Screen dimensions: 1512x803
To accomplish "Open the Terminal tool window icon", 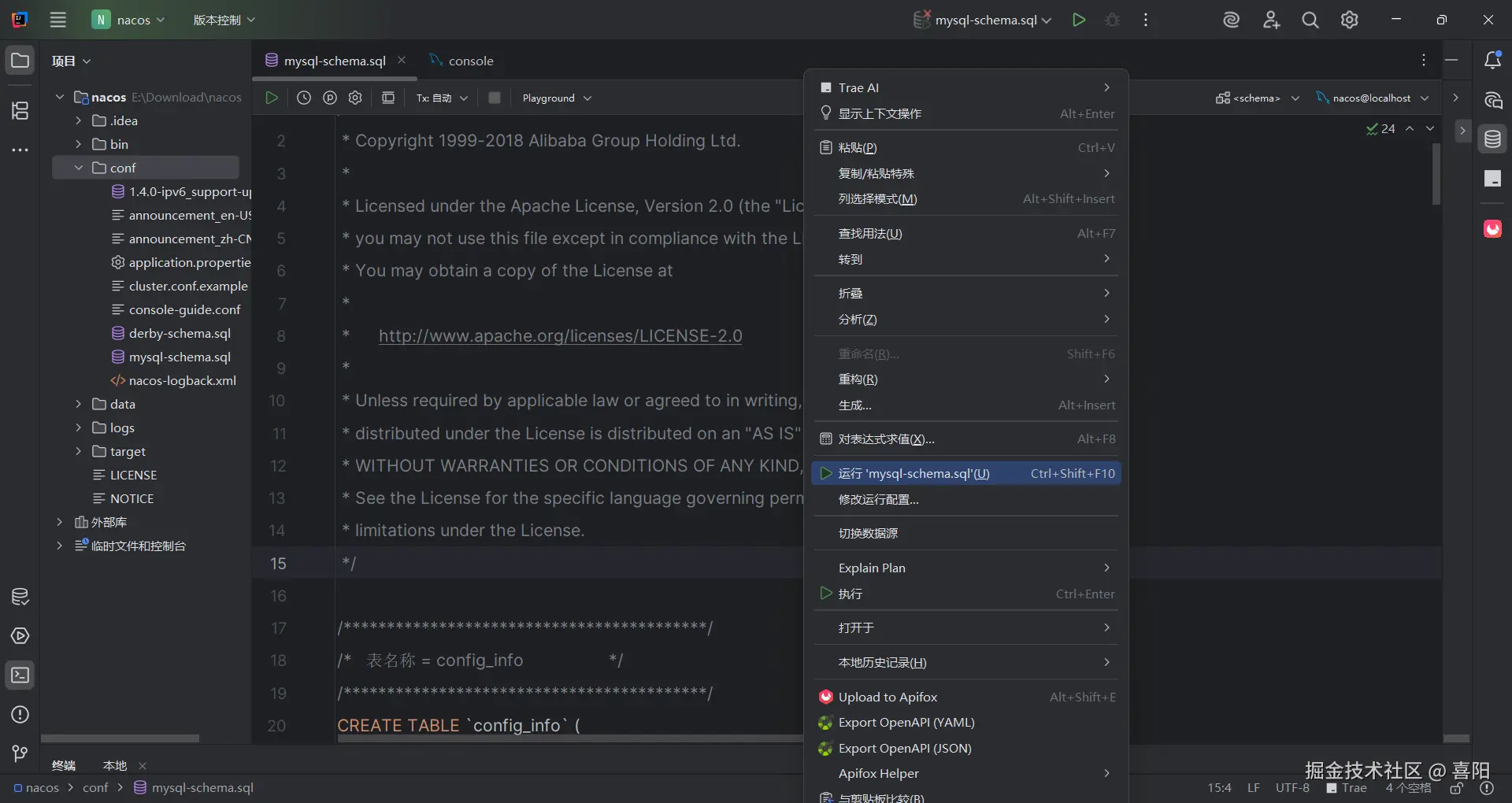I will [x=20, y=675].
